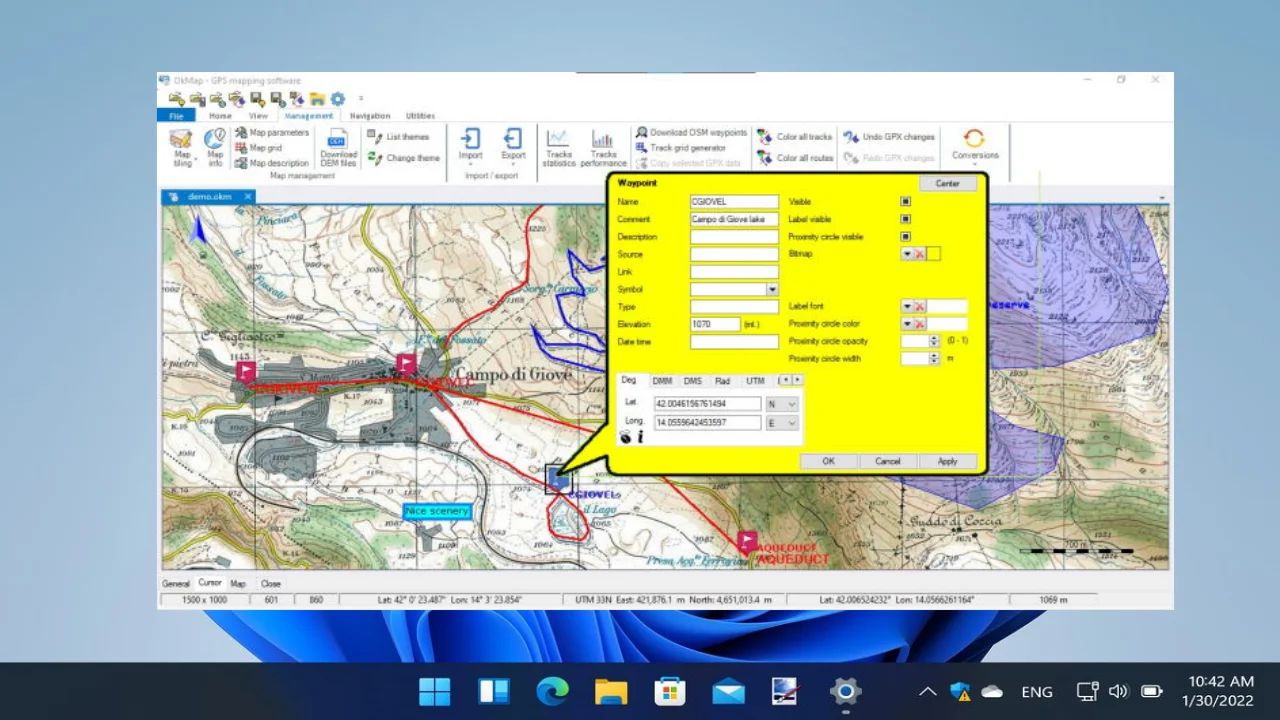Click the Comment field 'Campo di Giove lake'
Viewport: 1280px width, 720px height.
(x=734, y=219)
